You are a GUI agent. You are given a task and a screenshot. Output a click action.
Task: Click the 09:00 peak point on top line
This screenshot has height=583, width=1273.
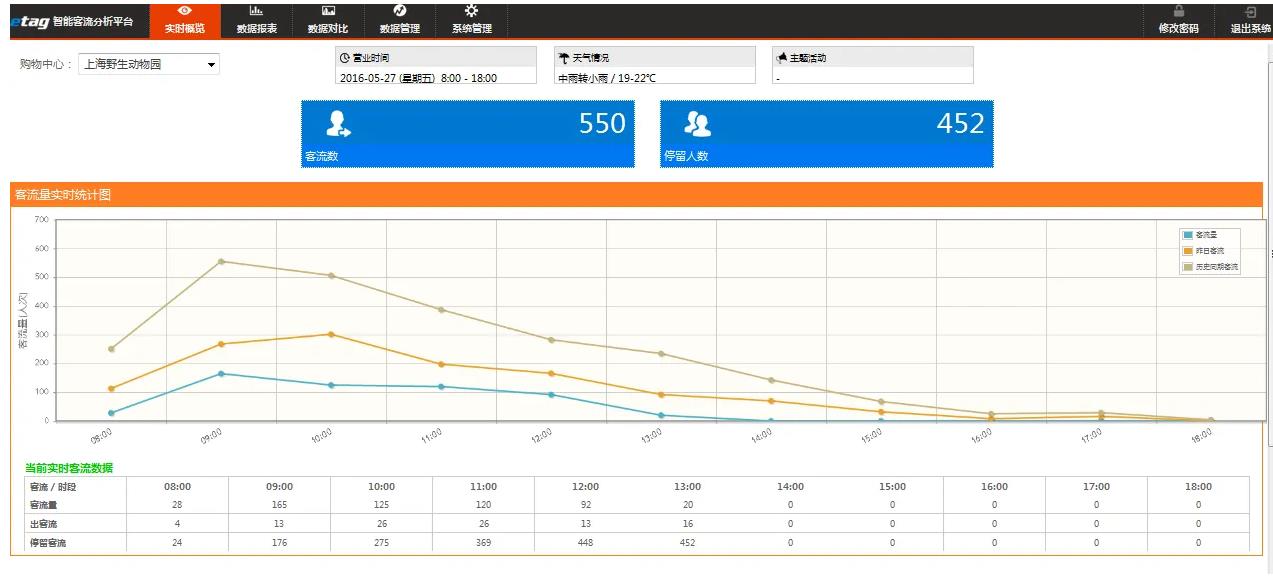[x=221, y=262]
